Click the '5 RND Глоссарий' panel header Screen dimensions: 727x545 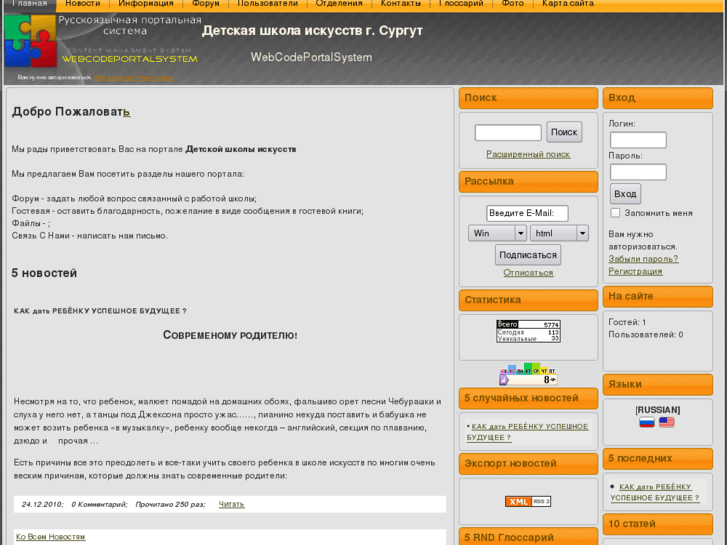[x=528, y=537]
